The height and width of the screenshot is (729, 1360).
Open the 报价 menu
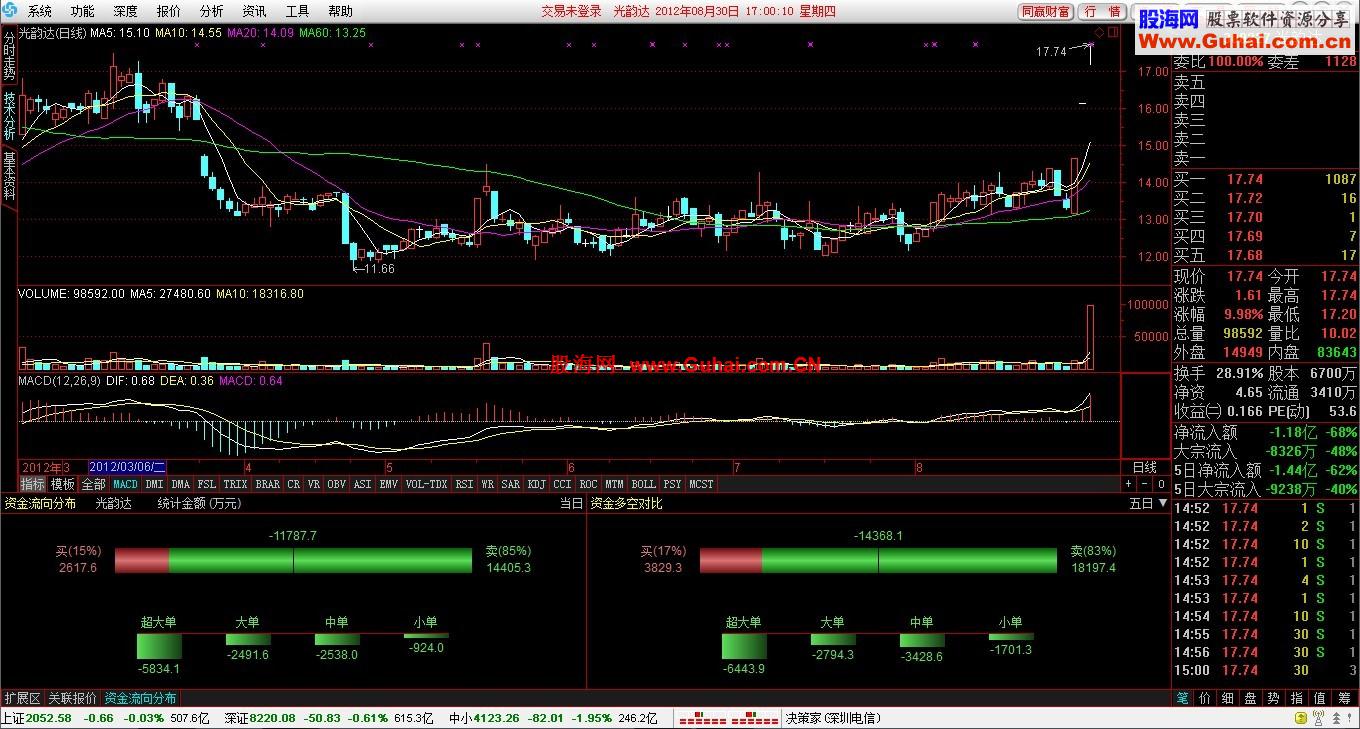[168, 12]
